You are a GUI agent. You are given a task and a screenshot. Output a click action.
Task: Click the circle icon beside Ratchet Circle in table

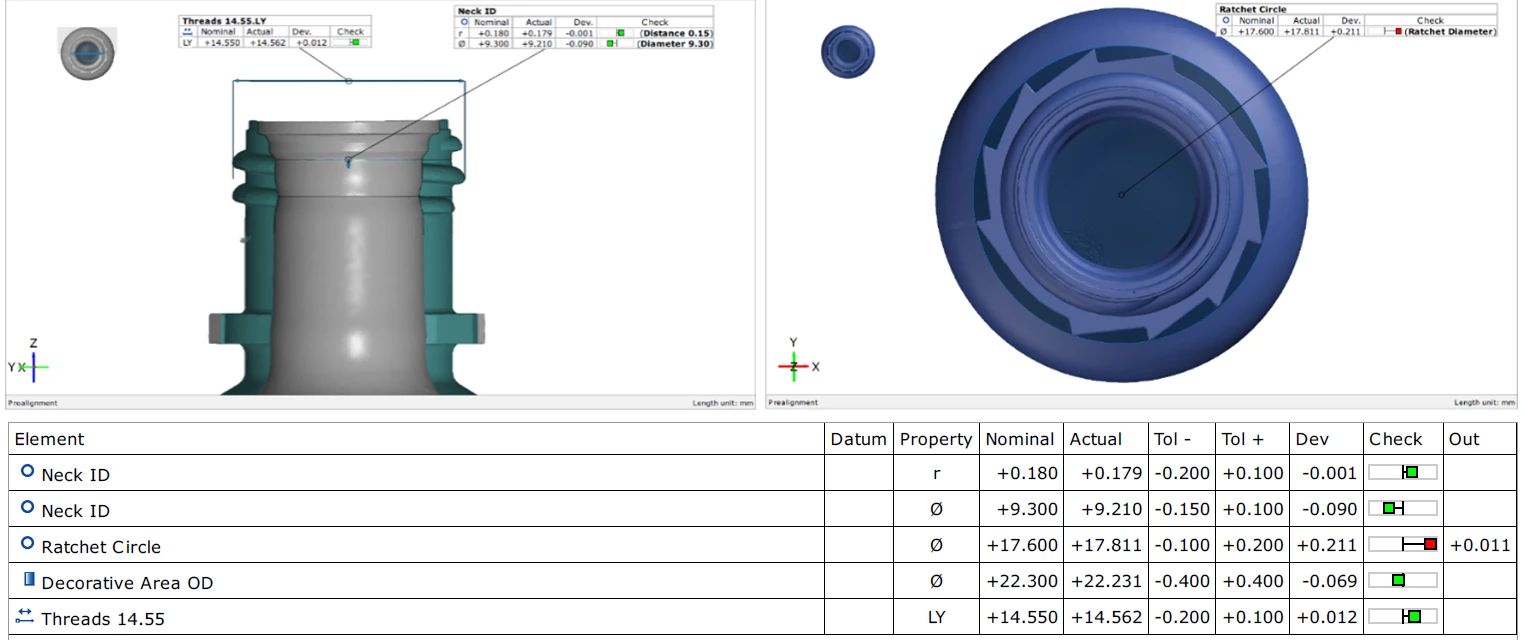pyautogui.click(x=27, y=544)
